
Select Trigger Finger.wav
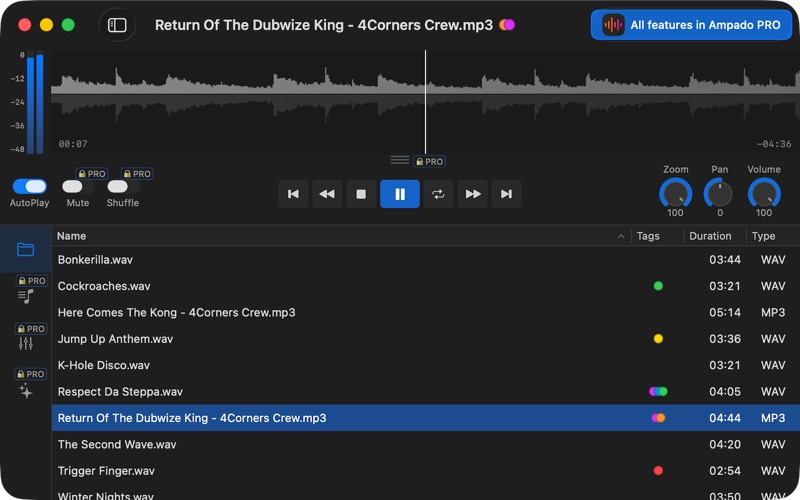(426, 471)
